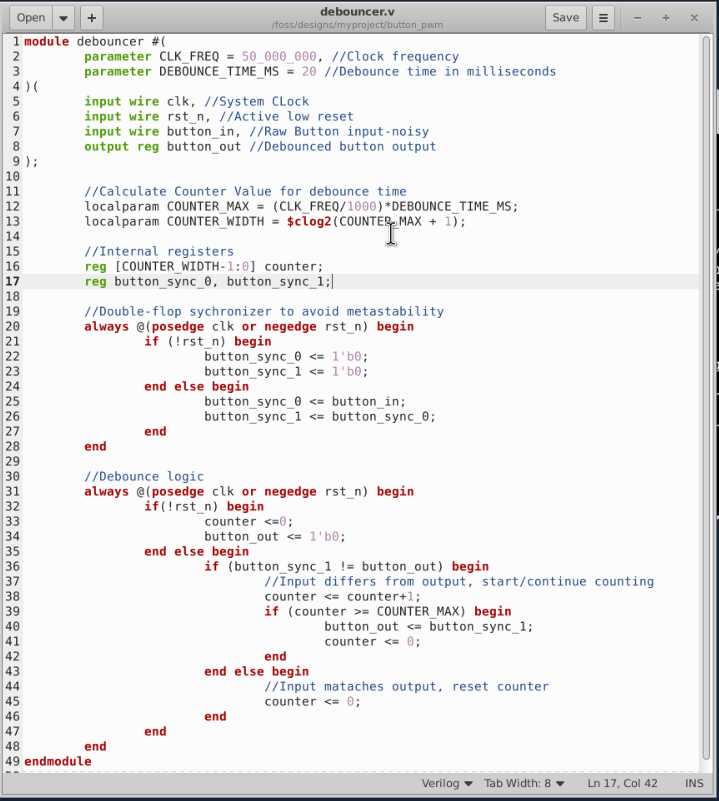Click the Open button
Screen dimensions: 719x801
(31, 17)
